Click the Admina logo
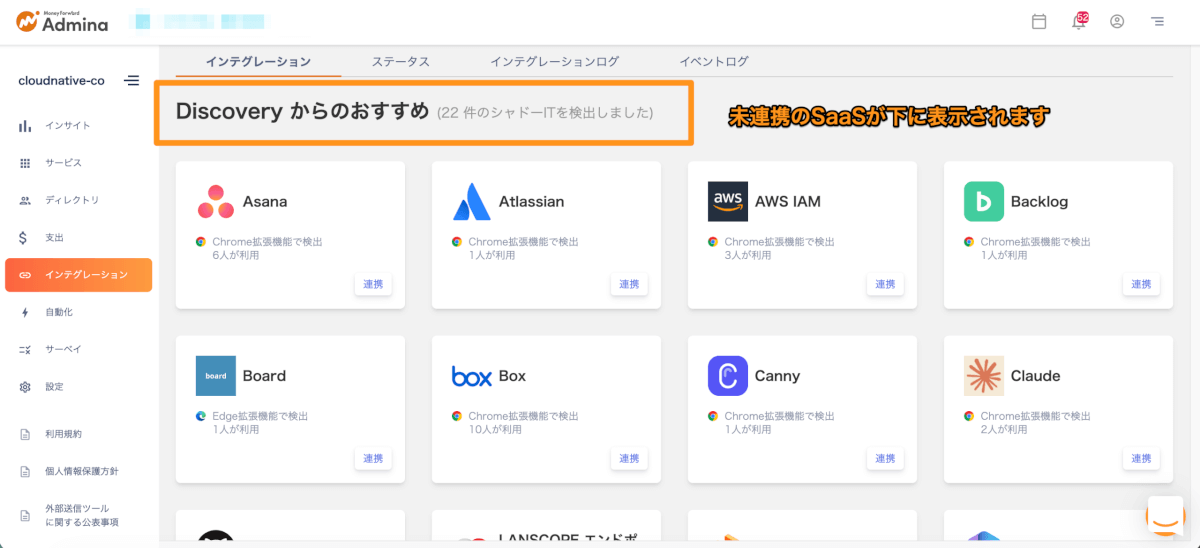This screenshot has width=1200, height=548. pyautogui.click(x=62, y=22)
